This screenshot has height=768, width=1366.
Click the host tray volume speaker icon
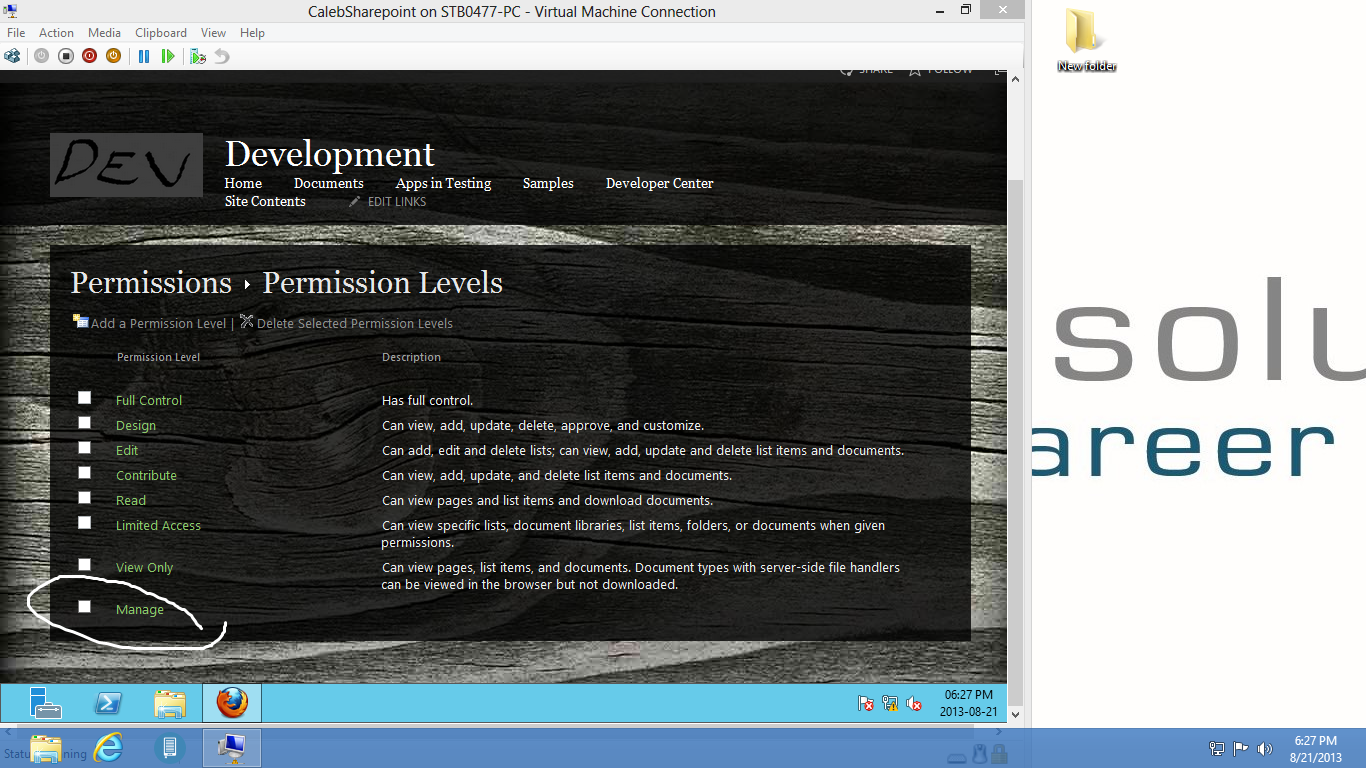click(x=1265, y=748)
